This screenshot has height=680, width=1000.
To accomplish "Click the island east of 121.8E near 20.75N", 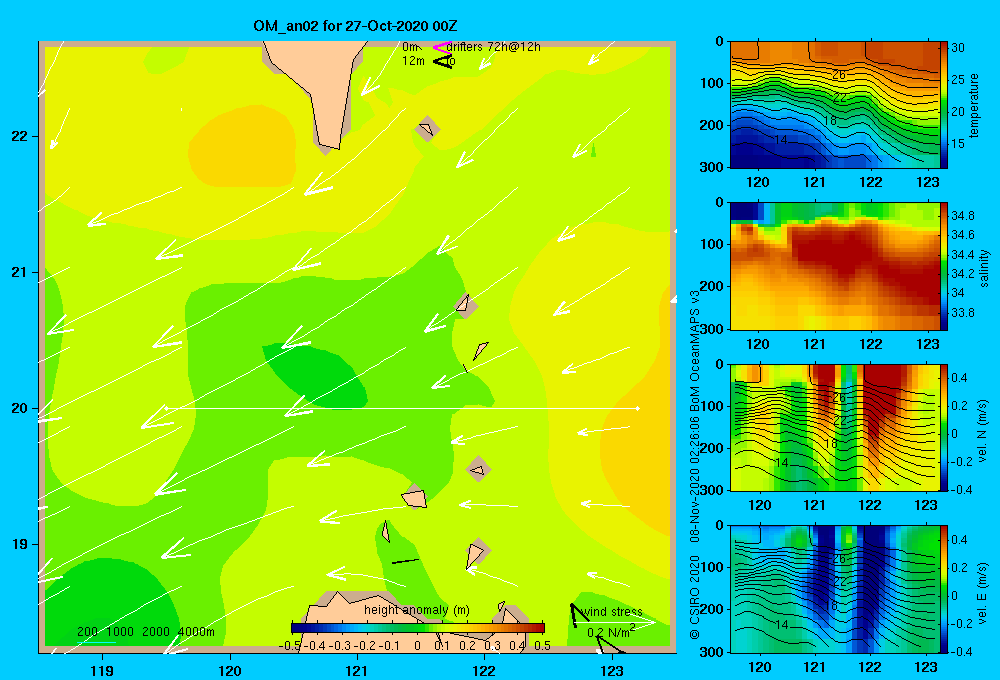I will click(466, 305).
